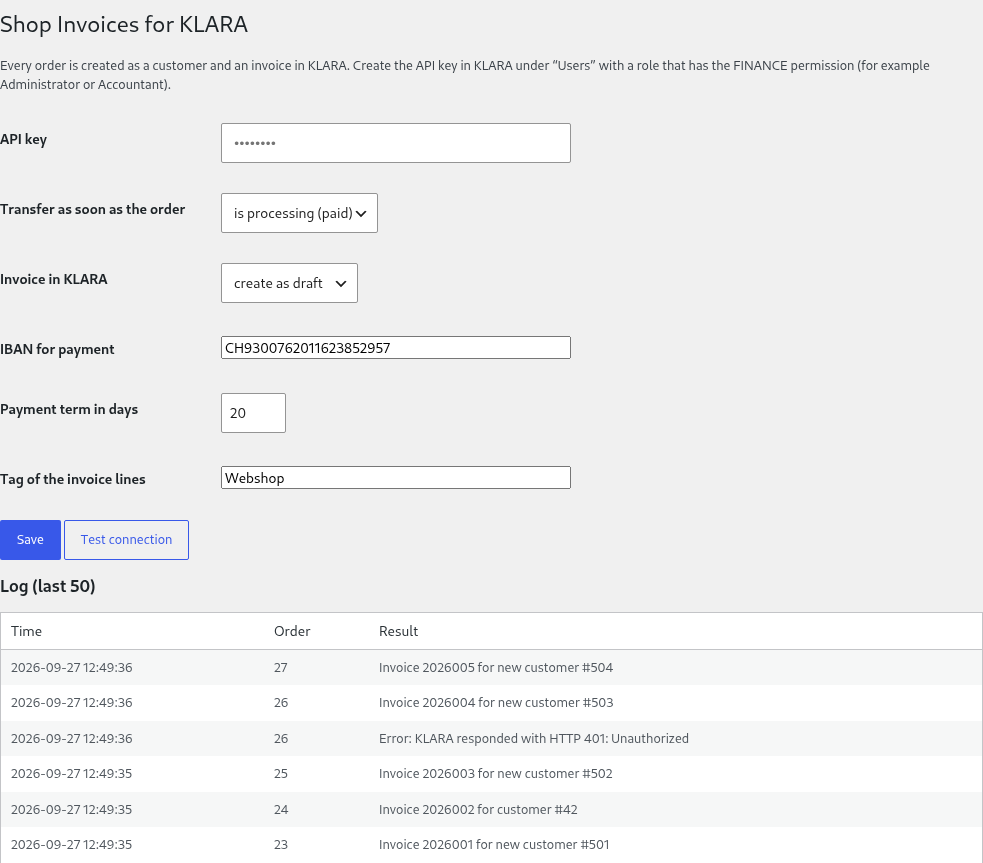The width and height of the screenshot is (983, 863).
Task: Click the HTTP 401 Unauthorized error entry
Action: [534, 738]
